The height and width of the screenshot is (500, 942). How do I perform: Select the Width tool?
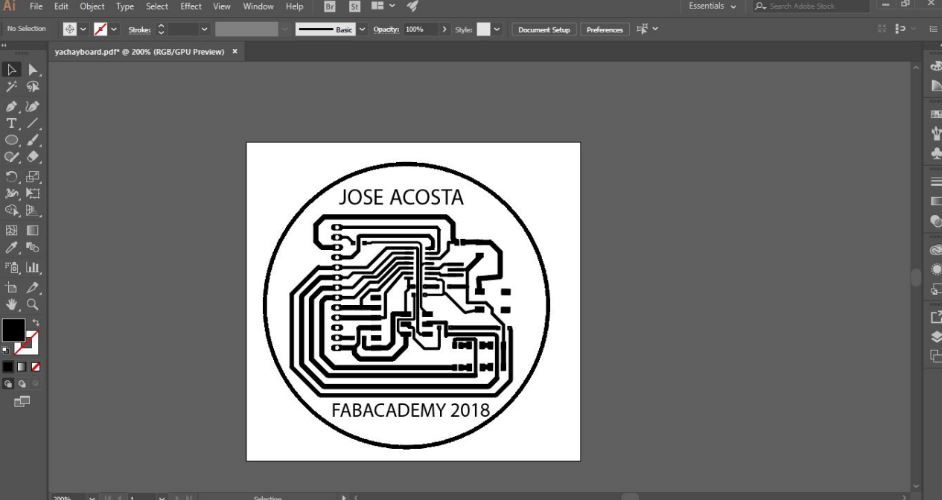11,194
